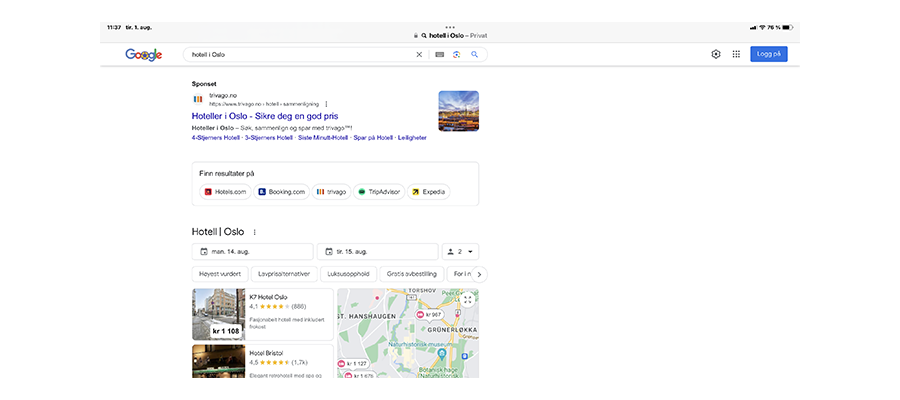Apply the Luksusopphold filter
This screenshot has height=400, width=900.
tap(348, 274)
